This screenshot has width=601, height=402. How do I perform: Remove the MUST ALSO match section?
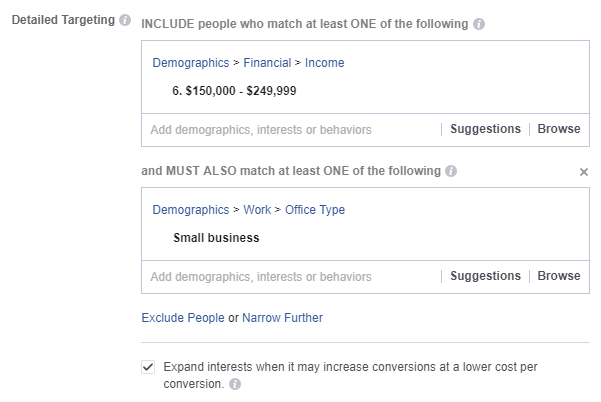coord(584,172)
